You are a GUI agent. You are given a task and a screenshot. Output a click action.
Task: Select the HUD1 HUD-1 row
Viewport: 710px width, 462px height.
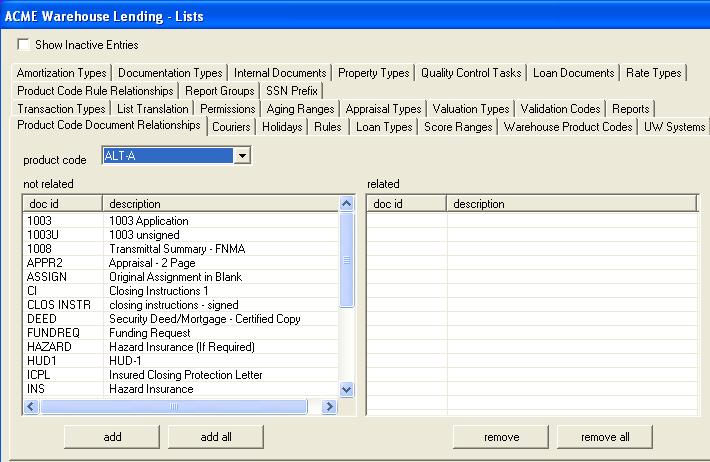point(181,361)
